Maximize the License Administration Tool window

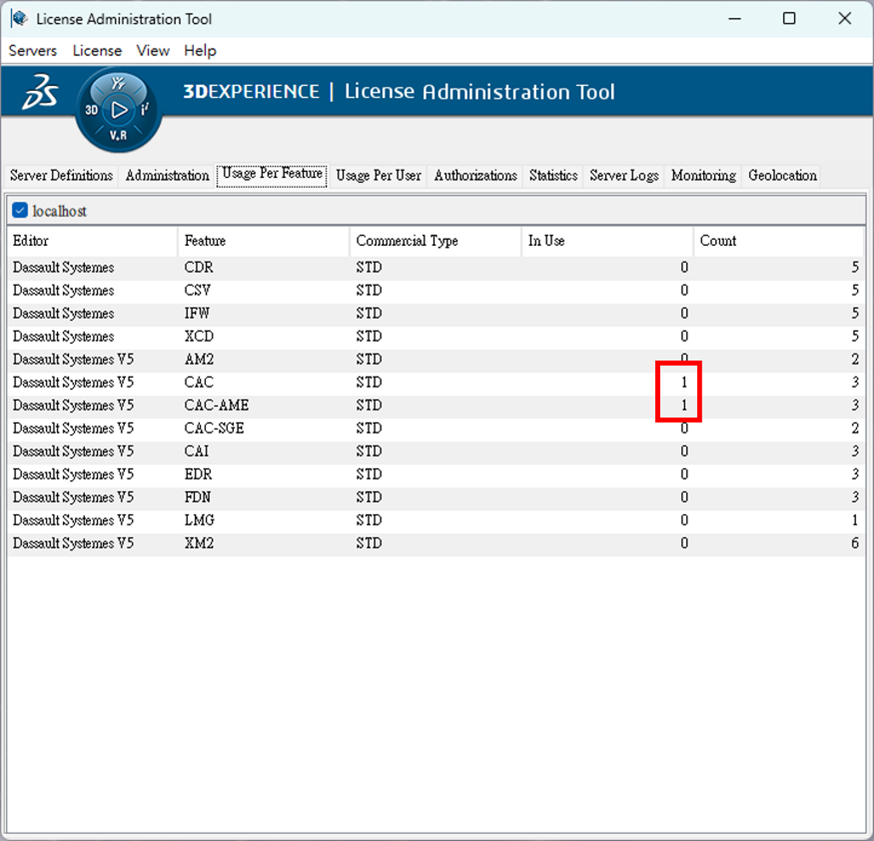[x=789, y=18]
